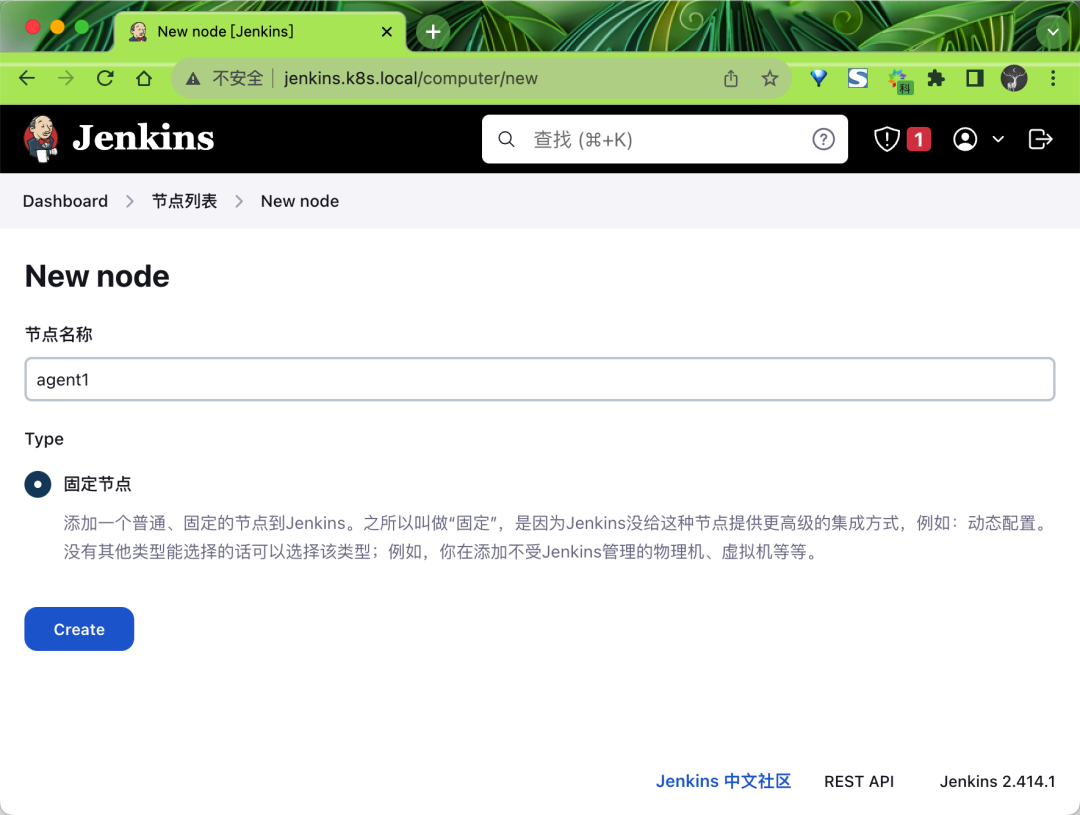Open the 节点列表 breadcrumb
The image size is (1080, 815).
(x=185, y=201)
